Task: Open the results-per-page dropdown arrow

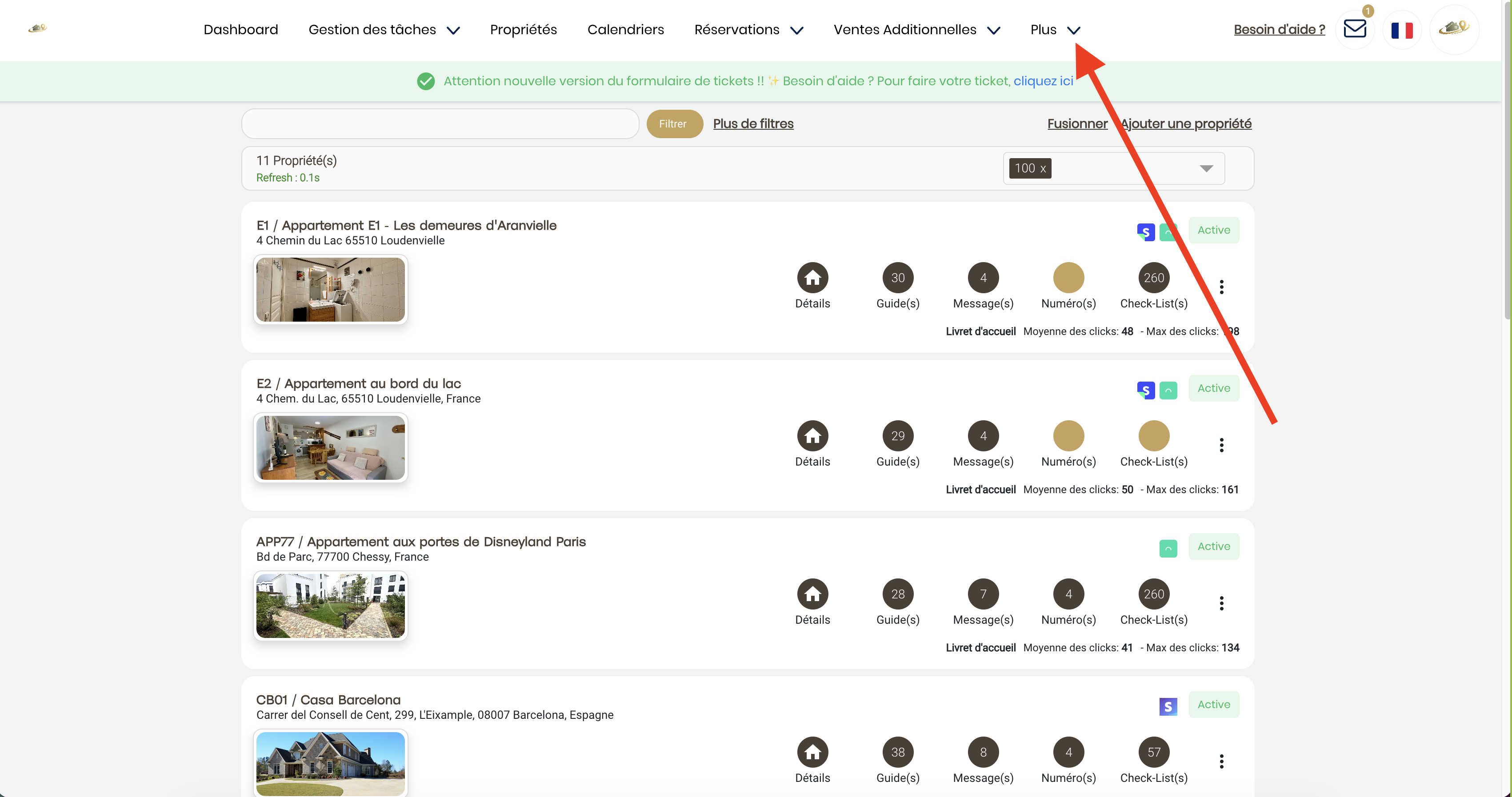Action: click(1206, 168)
